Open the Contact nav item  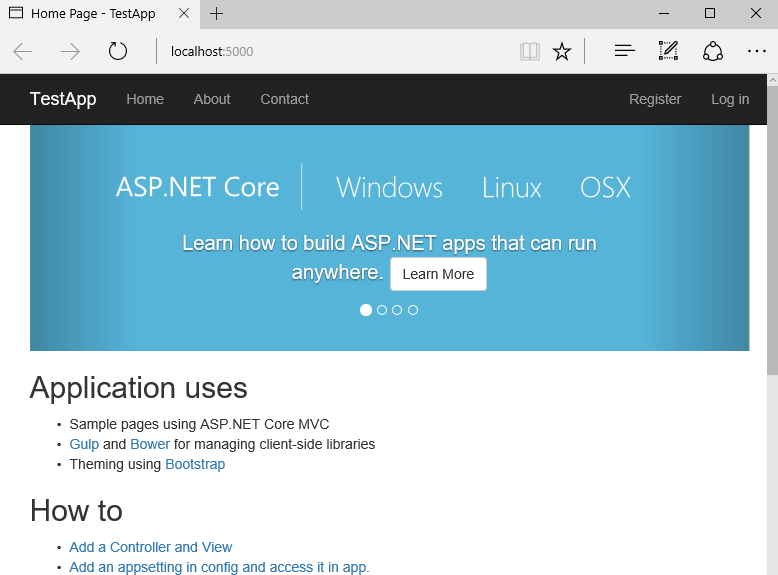click(285, 99)
